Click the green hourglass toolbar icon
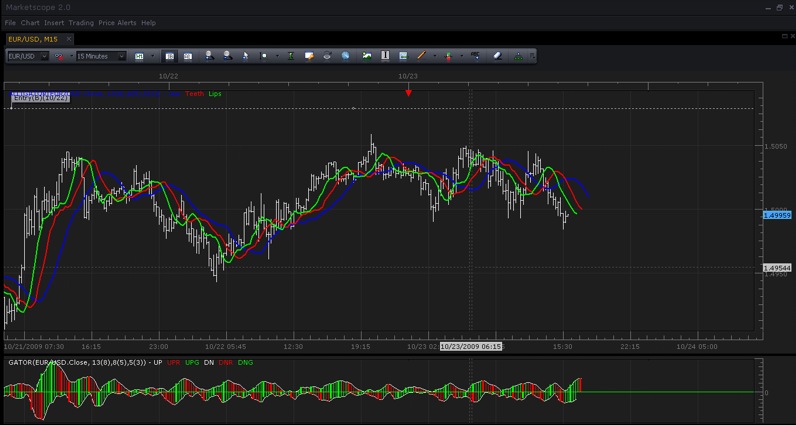796x425 pixels. tap(291, 56)
